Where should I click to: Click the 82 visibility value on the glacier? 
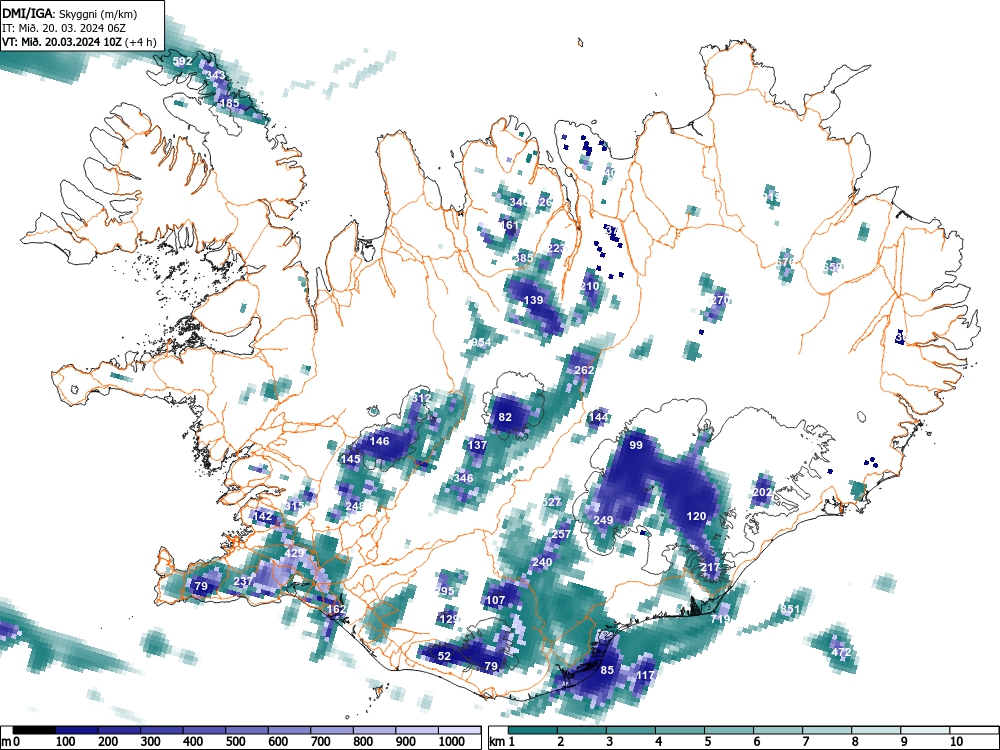(x=505, y=418)
